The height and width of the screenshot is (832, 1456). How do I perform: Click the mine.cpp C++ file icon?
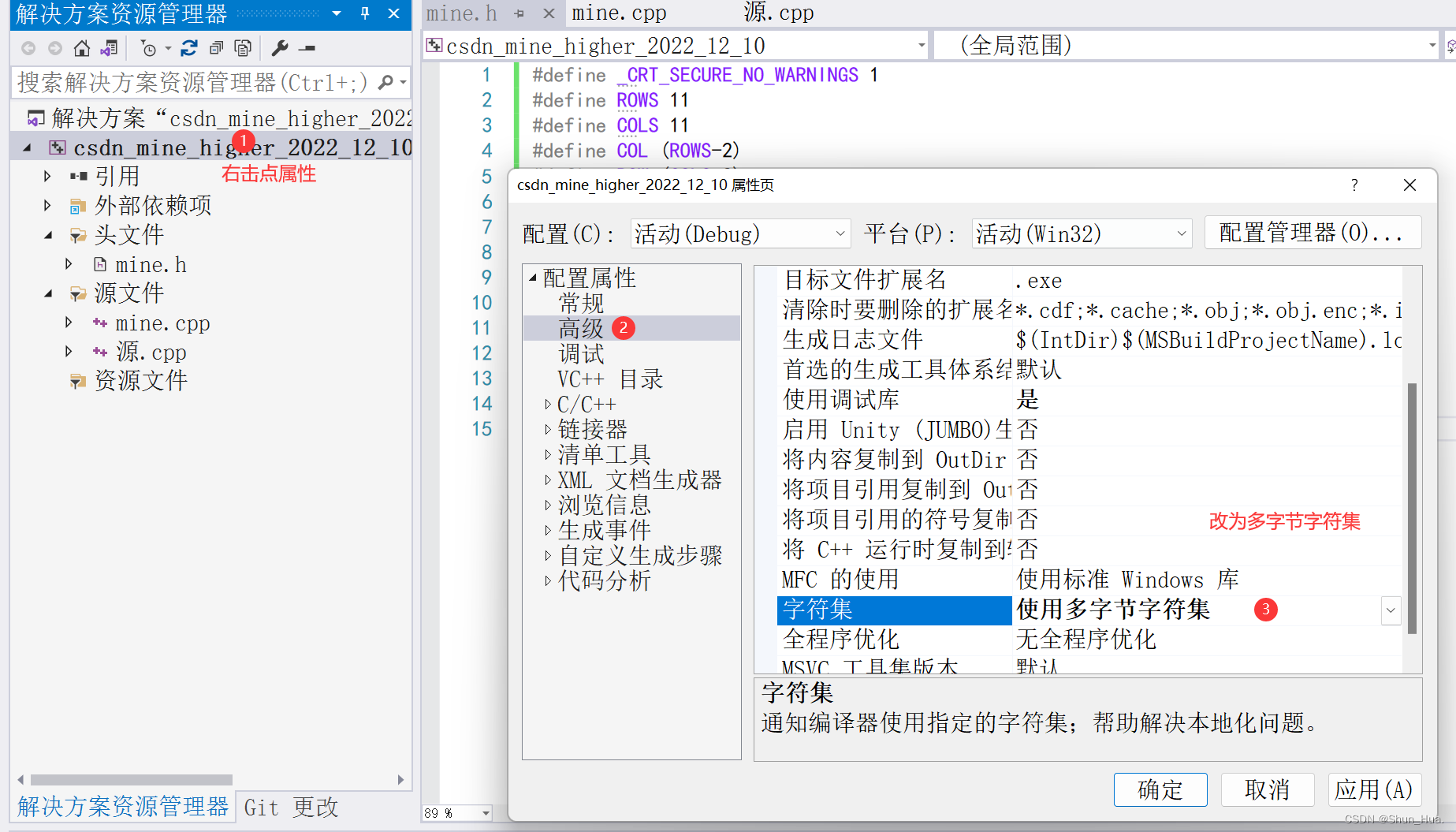100,323
